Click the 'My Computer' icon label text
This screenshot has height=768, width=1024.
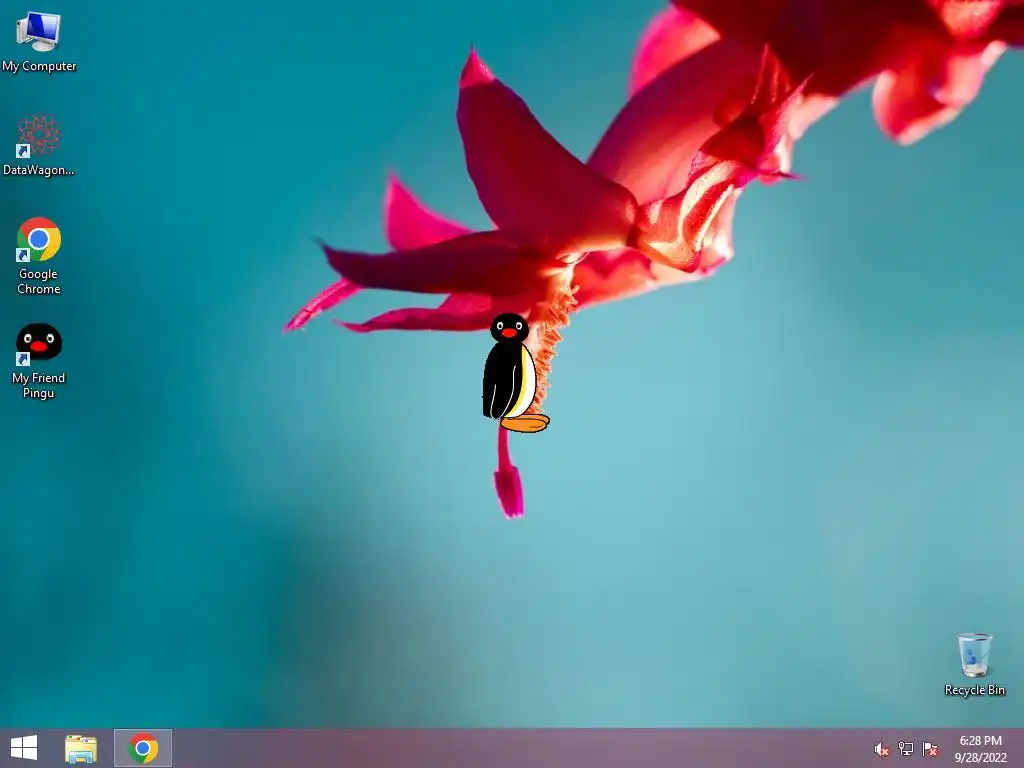click(39, 66)
